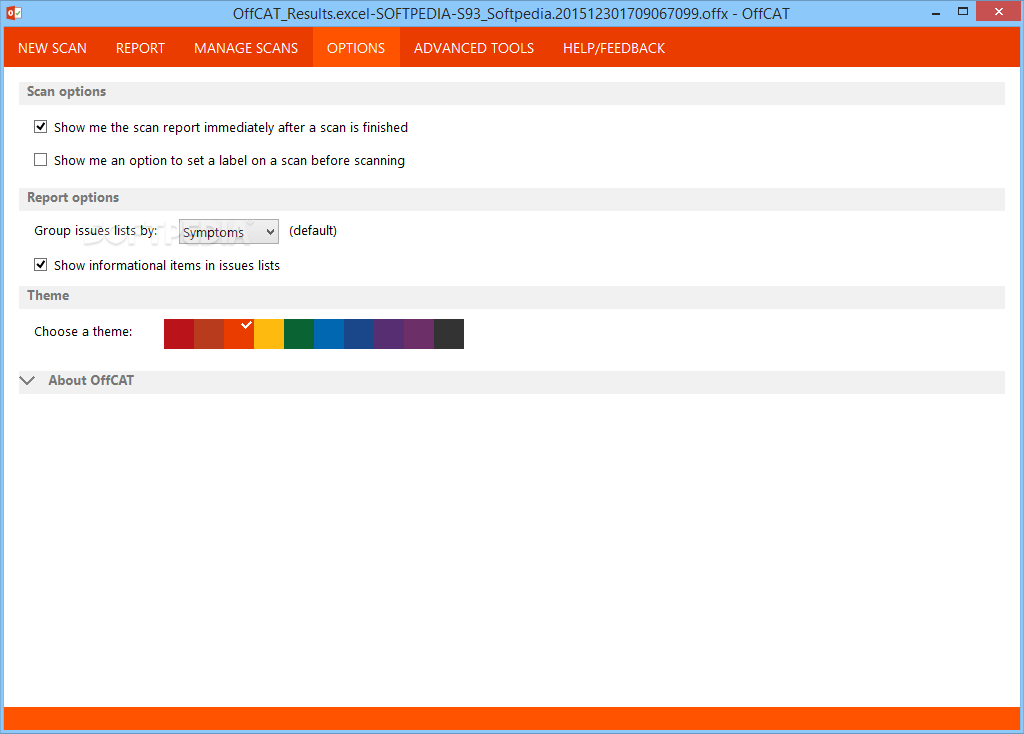
Task: Enable option to set label before scanning
Action: click(x=40, y=160)
